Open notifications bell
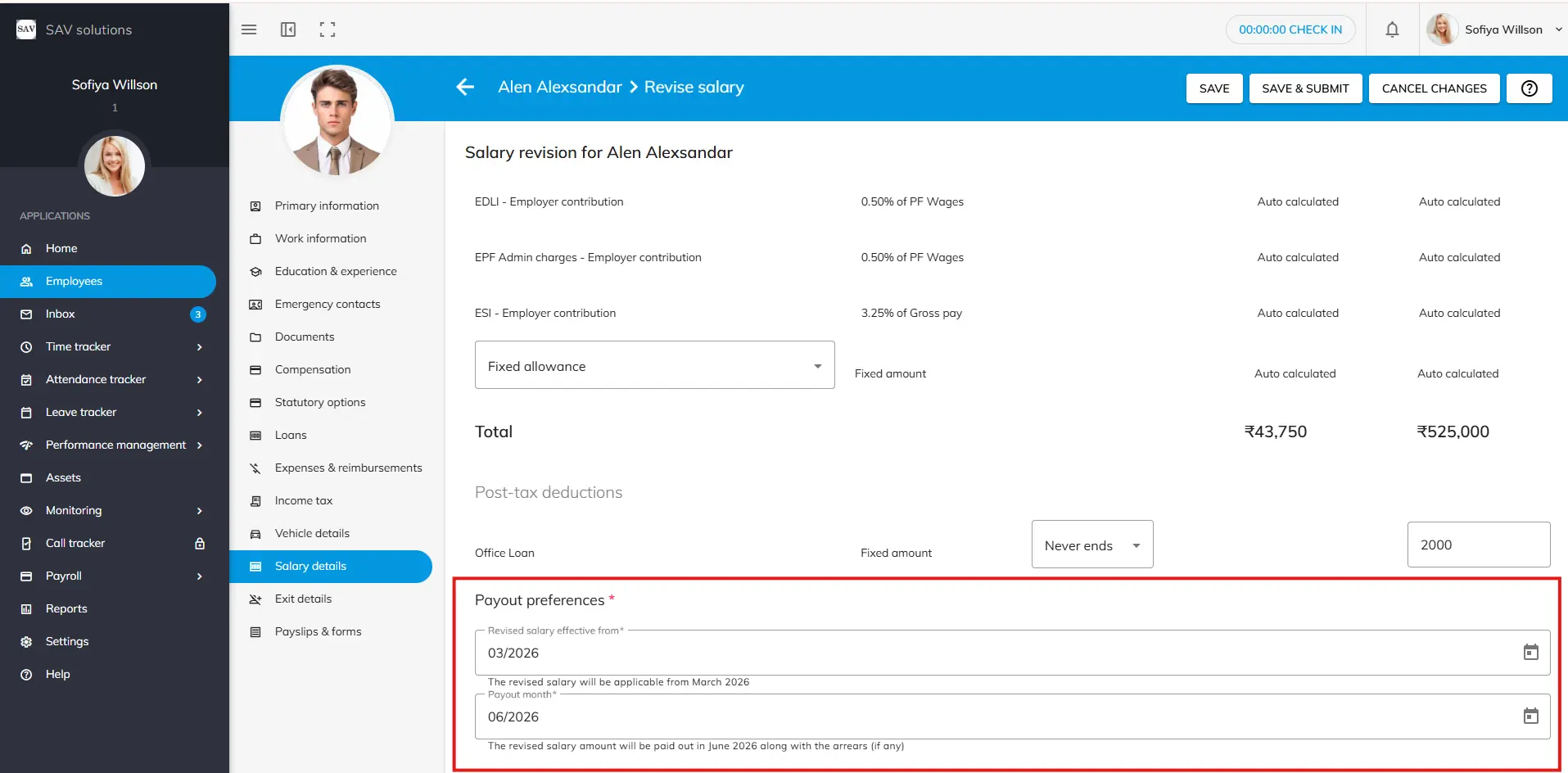 click(x=1392, y=29)
